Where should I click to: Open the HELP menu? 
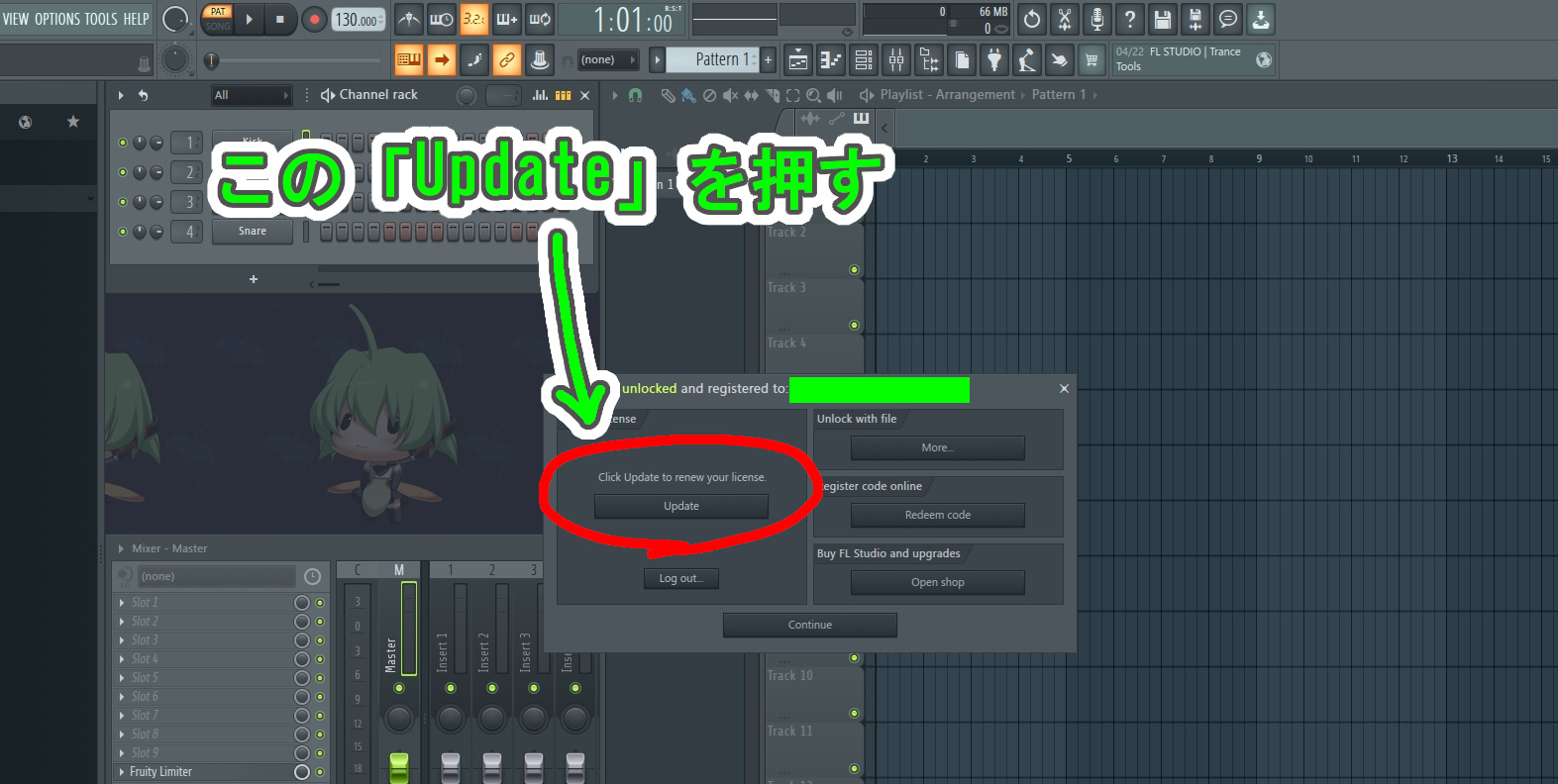136,19
